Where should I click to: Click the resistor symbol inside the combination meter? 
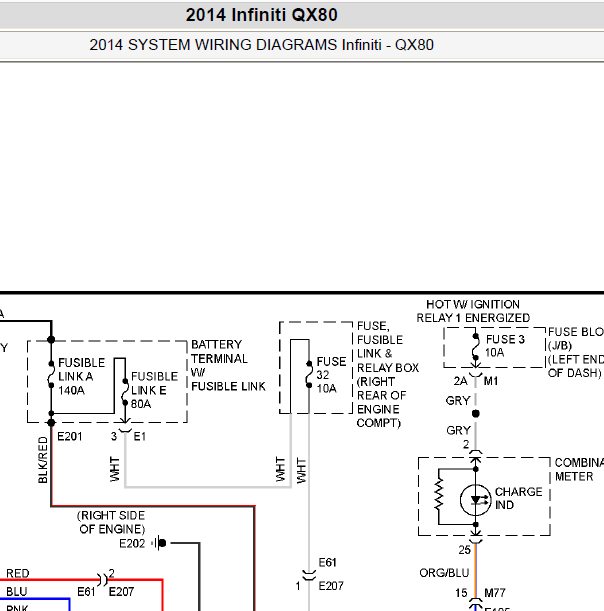[x=439, y=494]
